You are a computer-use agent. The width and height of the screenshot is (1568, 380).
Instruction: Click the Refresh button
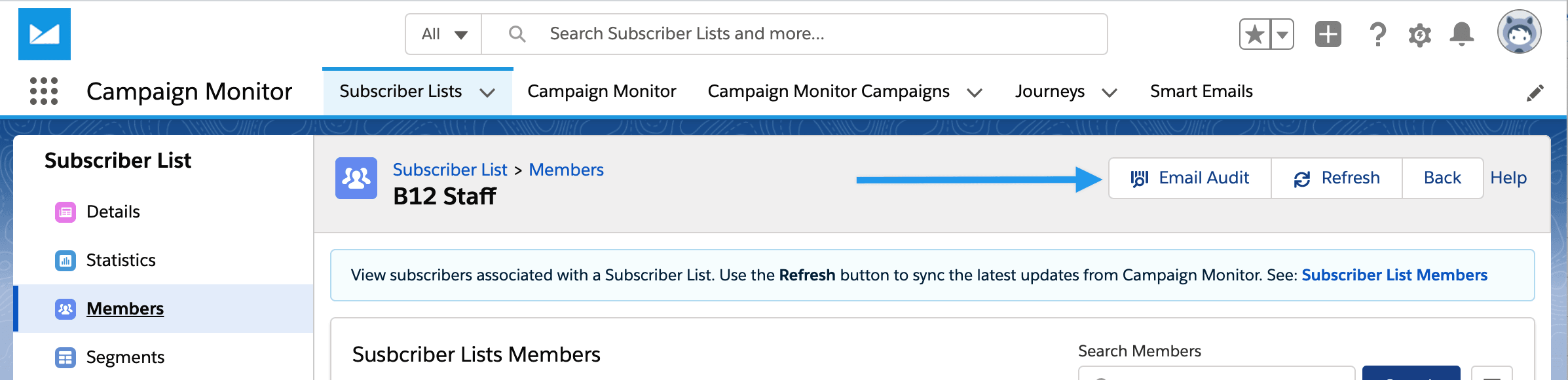[1337, 178]
